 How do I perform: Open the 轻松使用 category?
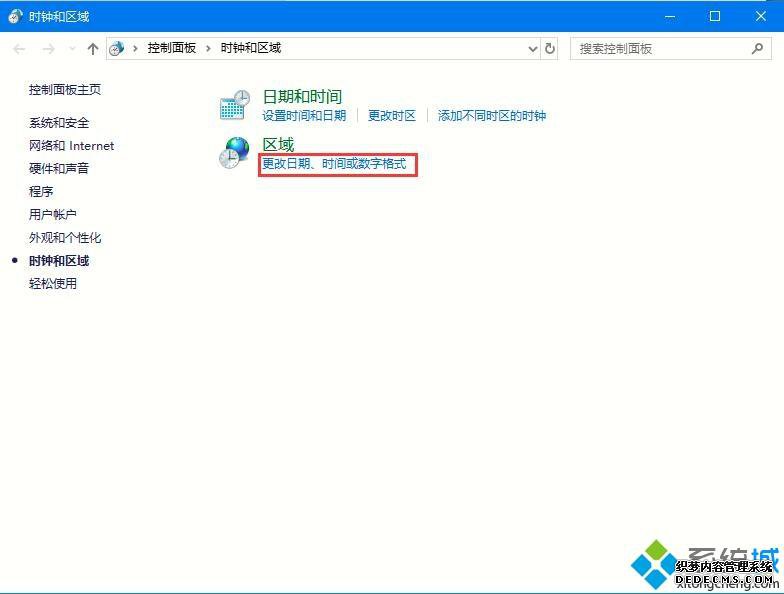[x=53, y=284]
